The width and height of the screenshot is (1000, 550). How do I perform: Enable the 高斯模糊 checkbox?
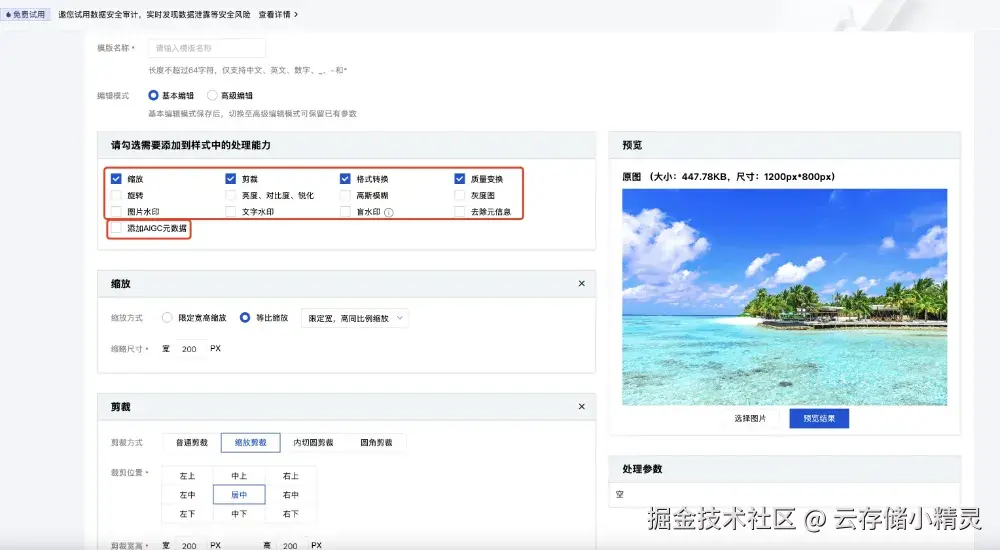click(x=345, y=195)
